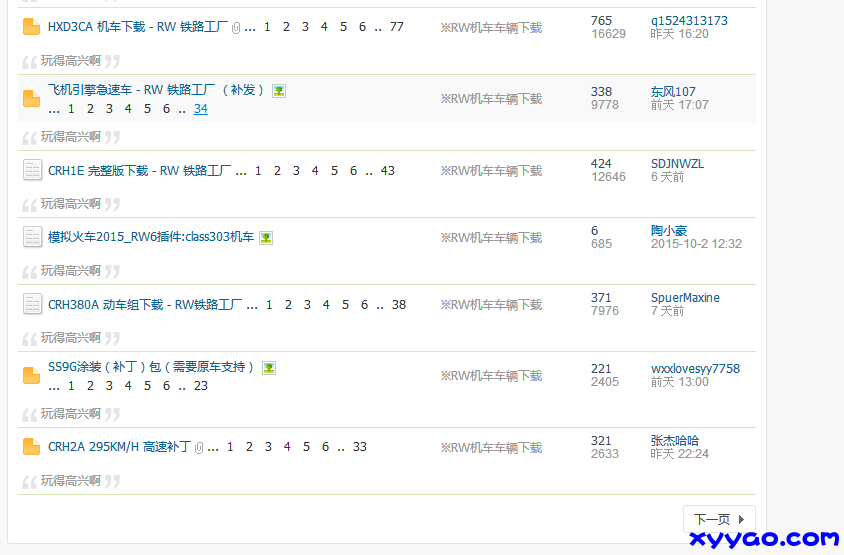The image size is (844, 555).
Task: View profile of user 张杰哈哈
Action: [675, 440]
